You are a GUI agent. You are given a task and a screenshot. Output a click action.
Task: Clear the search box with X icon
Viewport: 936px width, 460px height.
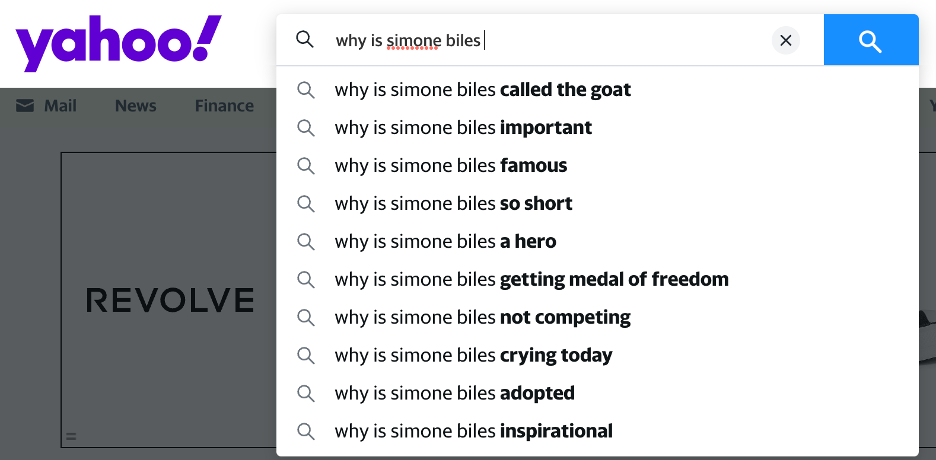point(786,40)
